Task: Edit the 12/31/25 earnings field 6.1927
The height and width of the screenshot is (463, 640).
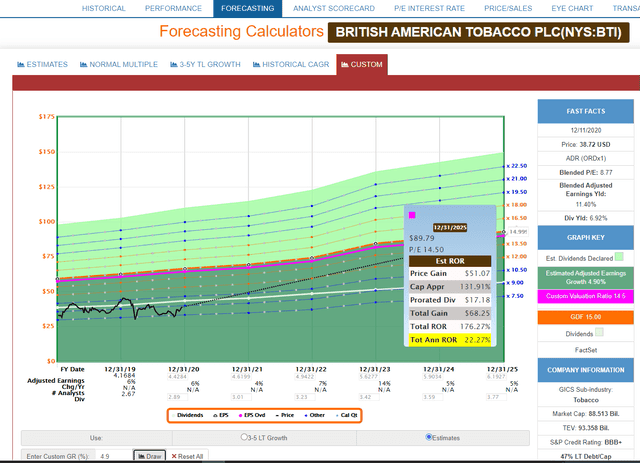Action: click(496, 376)
